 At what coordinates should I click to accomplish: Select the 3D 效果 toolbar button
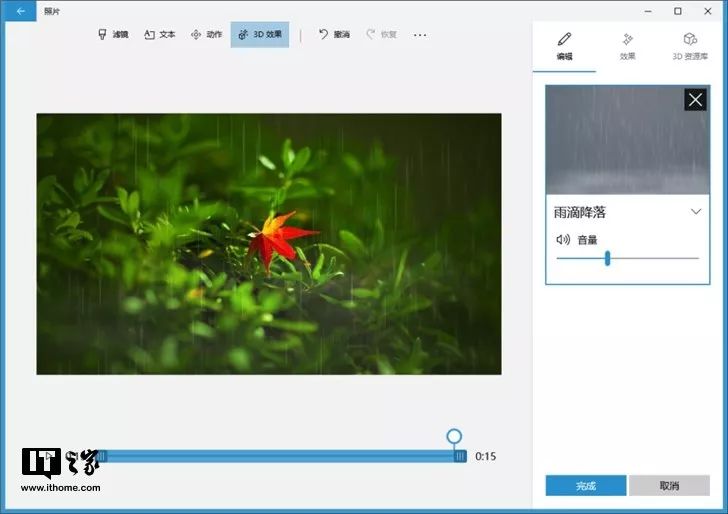(260, 34)
